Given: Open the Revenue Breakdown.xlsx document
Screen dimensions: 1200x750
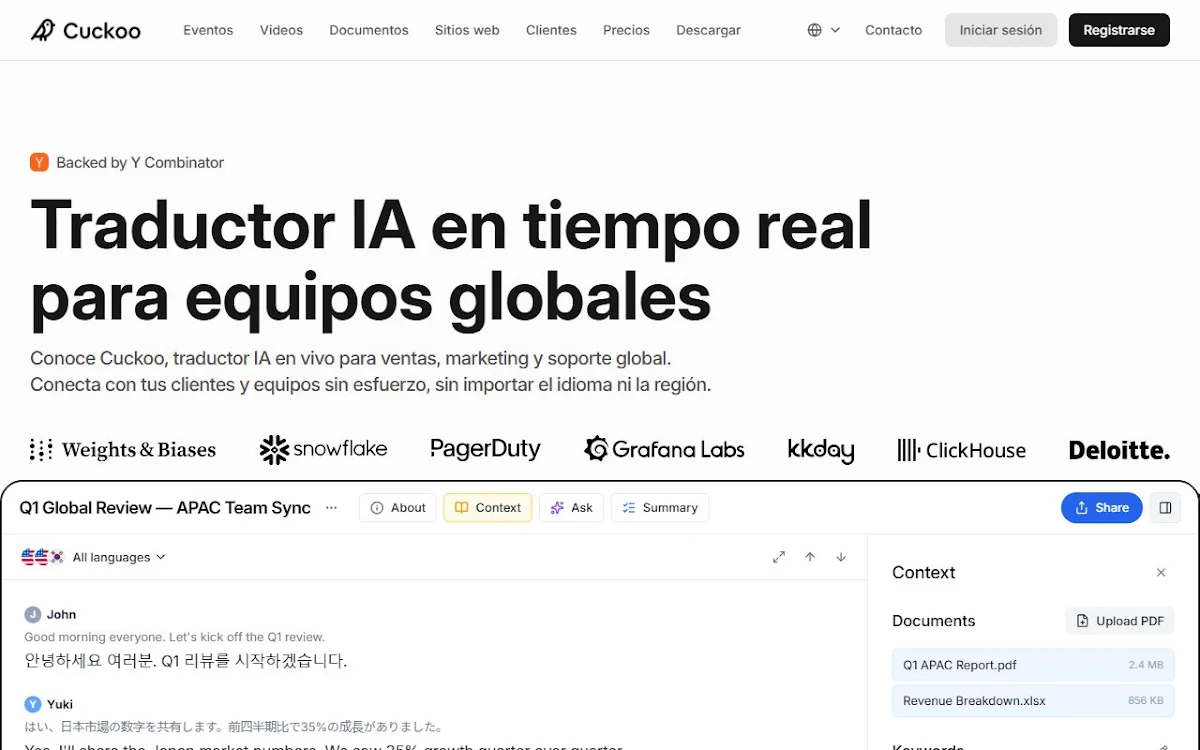Looking at the screenshot, I should 1033,701.
